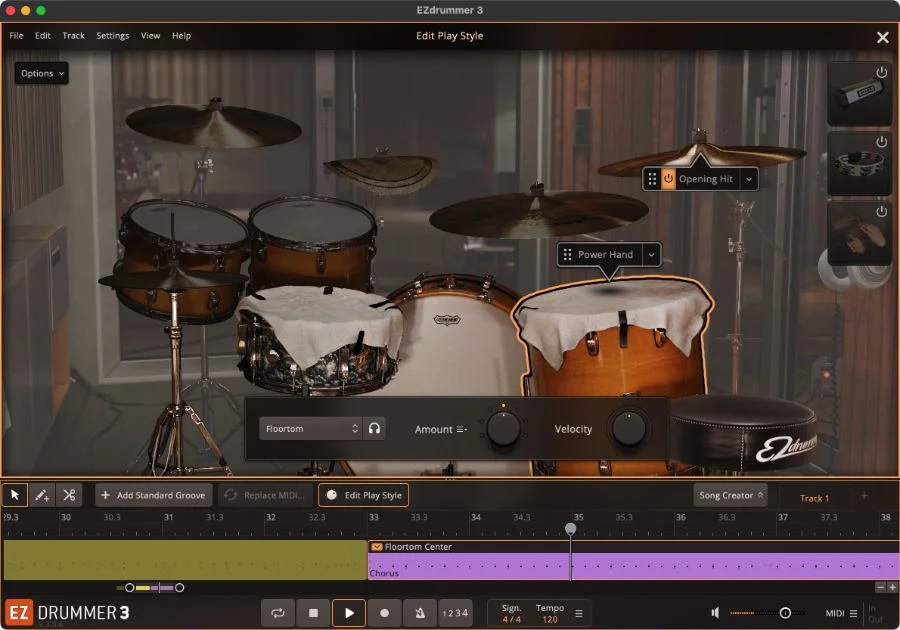Select the tambourine percussion thumbnail

(x=858, y=164)
